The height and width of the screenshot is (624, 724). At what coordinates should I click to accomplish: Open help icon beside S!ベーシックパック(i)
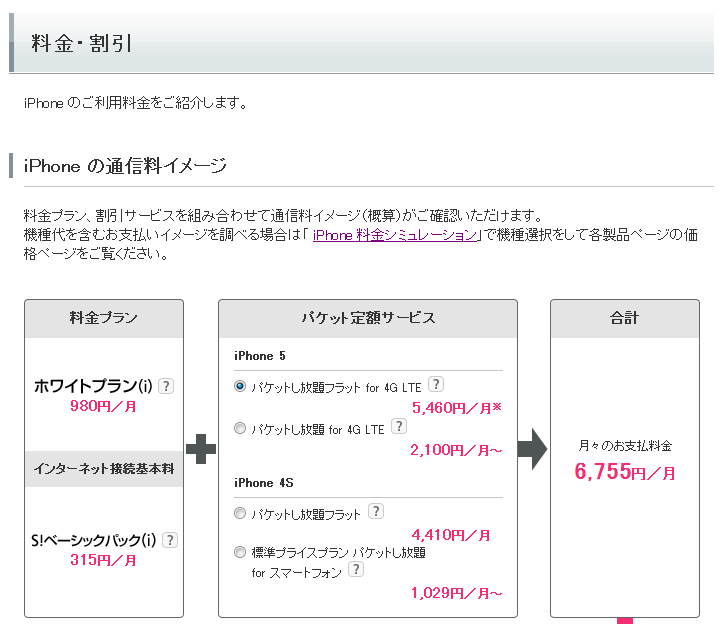tap(170, 540)
